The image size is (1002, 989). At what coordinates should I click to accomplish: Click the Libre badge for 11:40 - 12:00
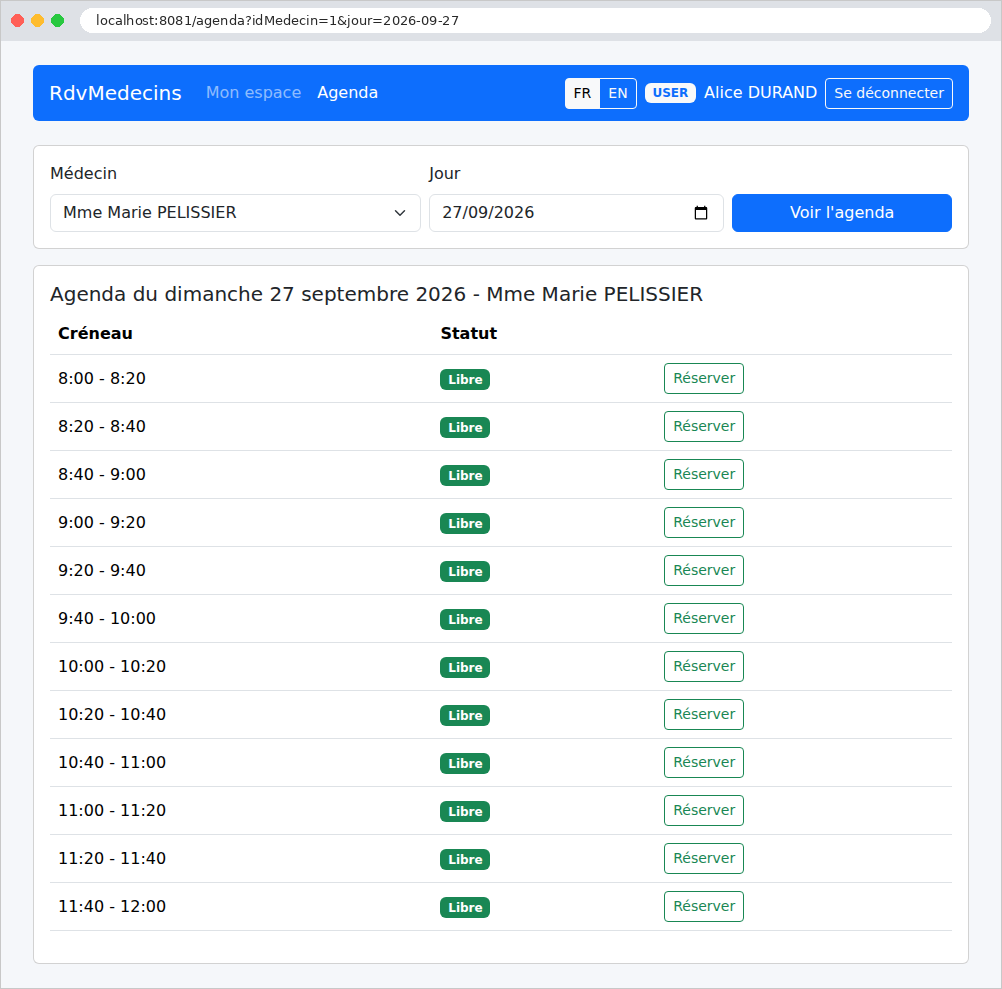(x=465, y=907)
